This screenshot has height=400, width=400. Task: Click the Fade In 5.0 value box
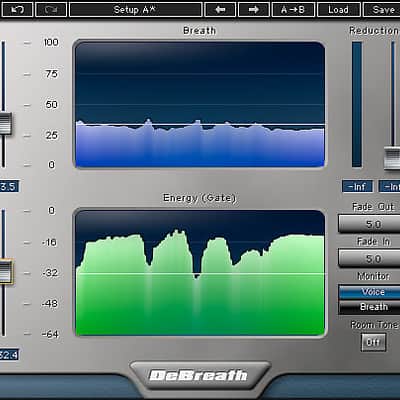coord(369,258)
